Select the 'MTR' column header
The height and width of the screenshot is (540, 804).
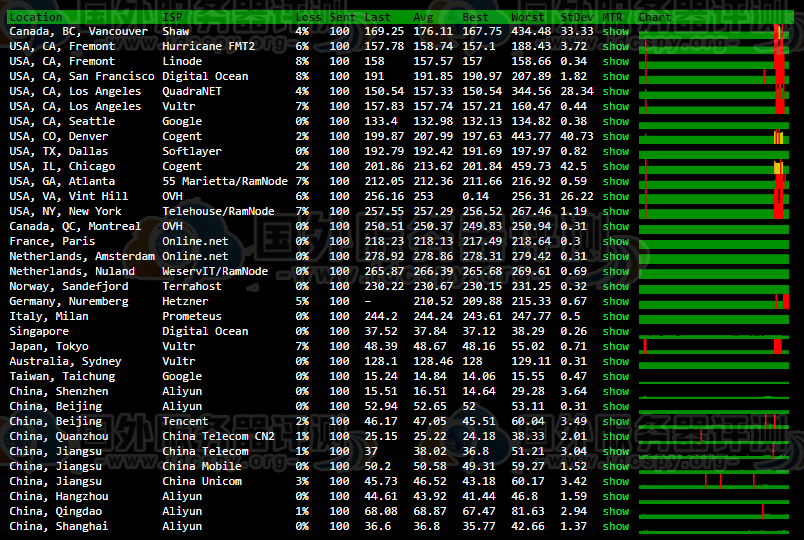coord(612,17)
